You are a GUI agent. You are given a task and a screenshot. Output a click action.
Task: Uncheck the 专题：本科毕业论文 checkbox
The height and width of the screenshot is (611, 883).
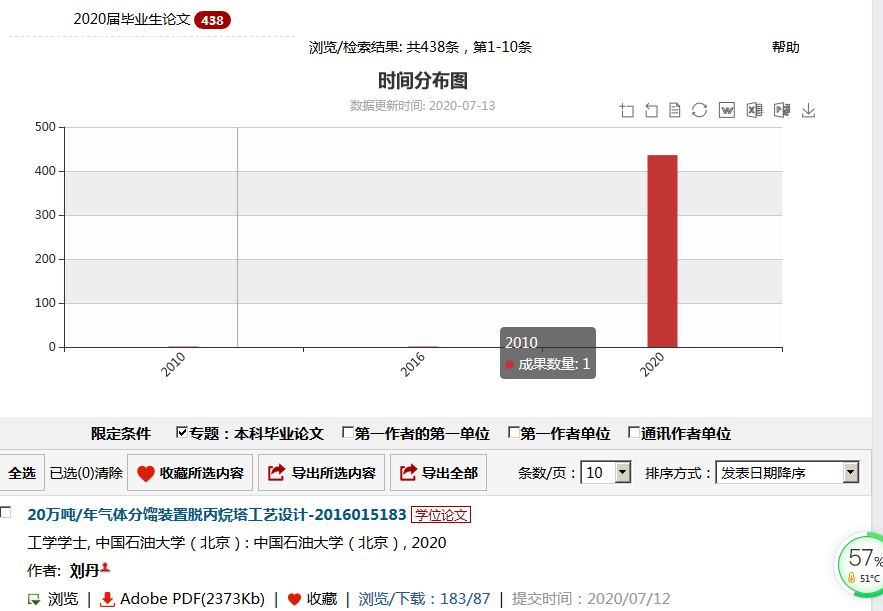(182, 433)
